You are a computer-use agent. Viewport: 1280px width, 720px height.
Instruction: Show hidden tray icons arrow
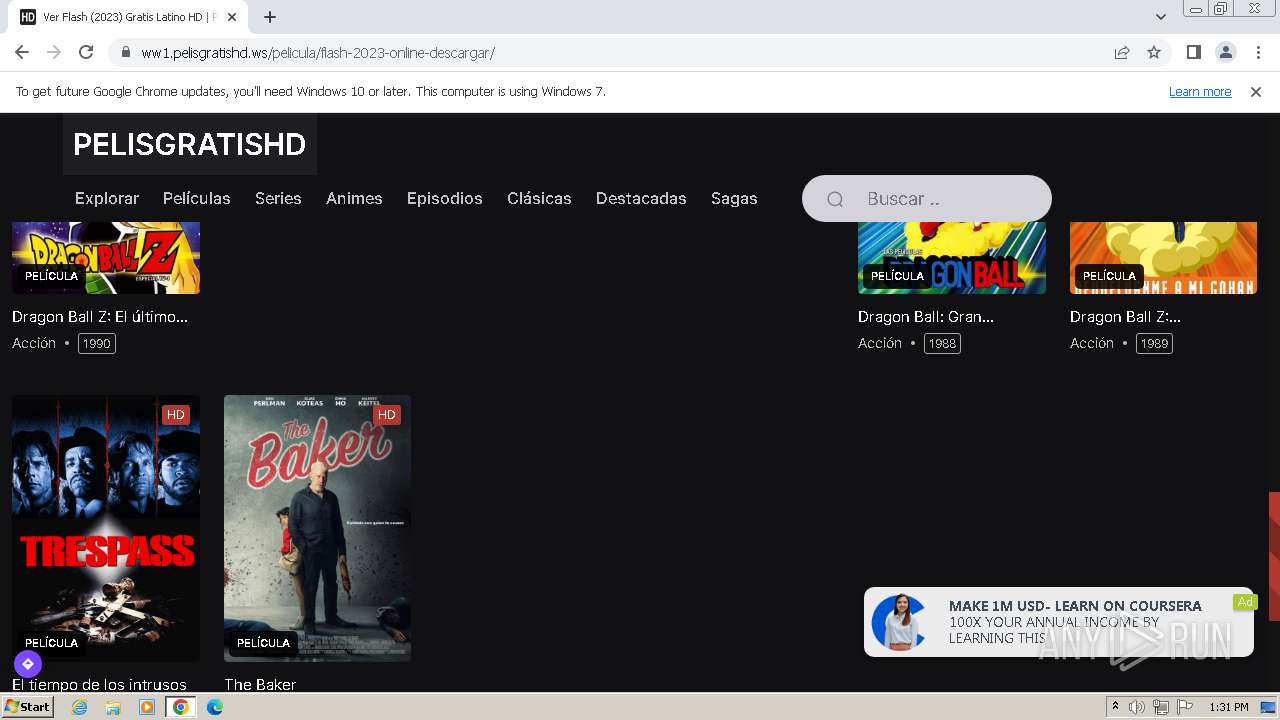pyautogui.click(x=1115, y=707)
